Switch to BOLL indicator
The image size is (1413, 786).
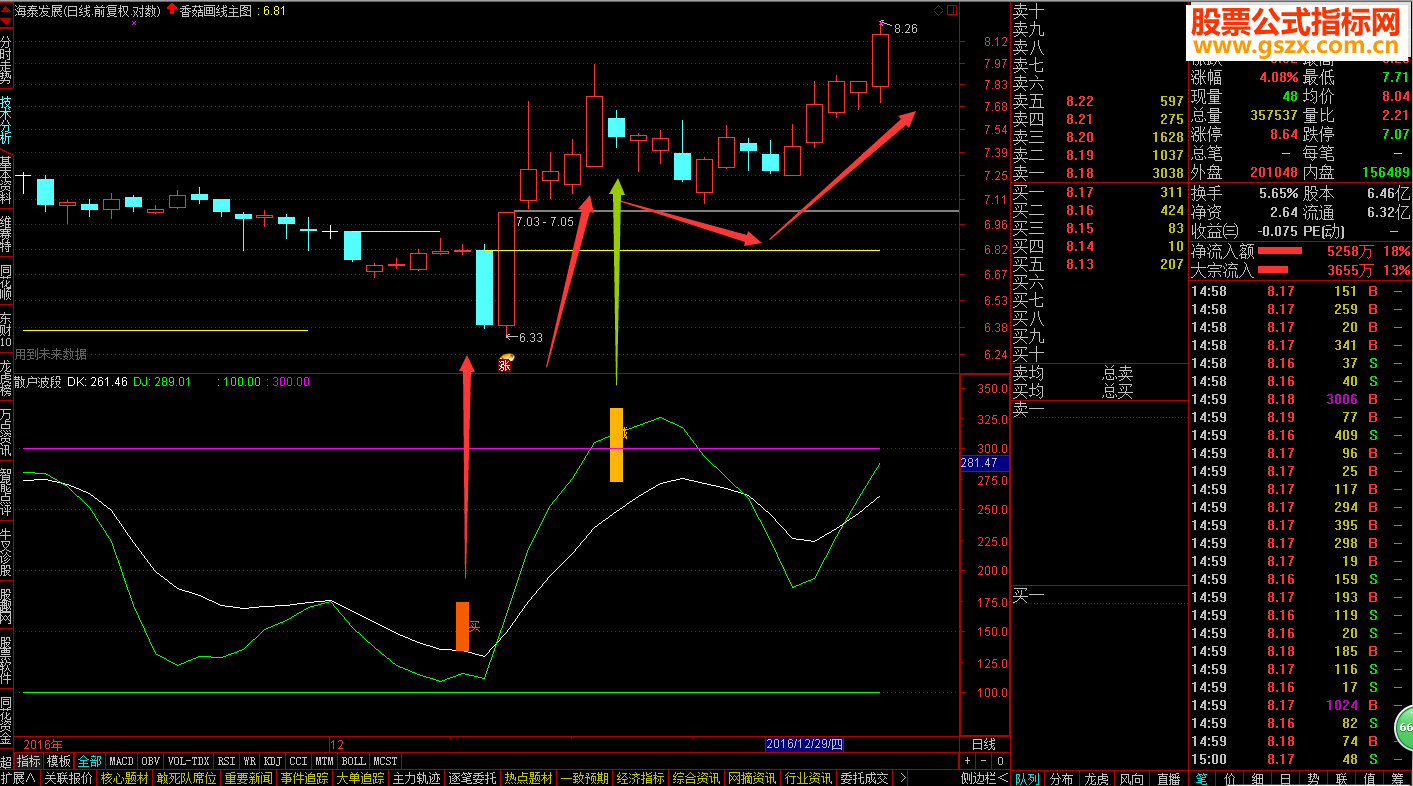353,761
